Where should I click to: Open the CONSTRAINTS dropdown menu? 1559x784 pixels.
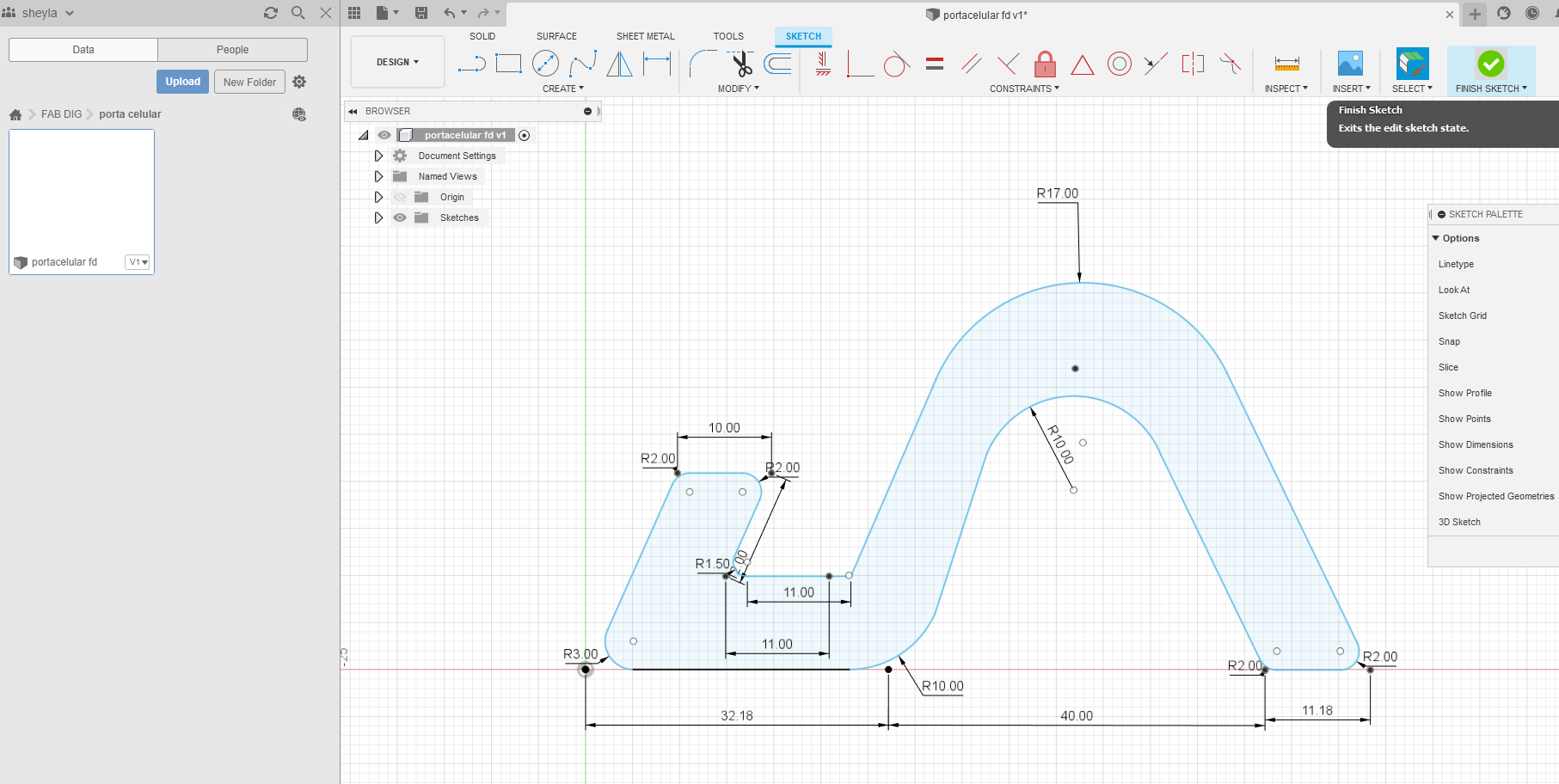click(1024, 89)
